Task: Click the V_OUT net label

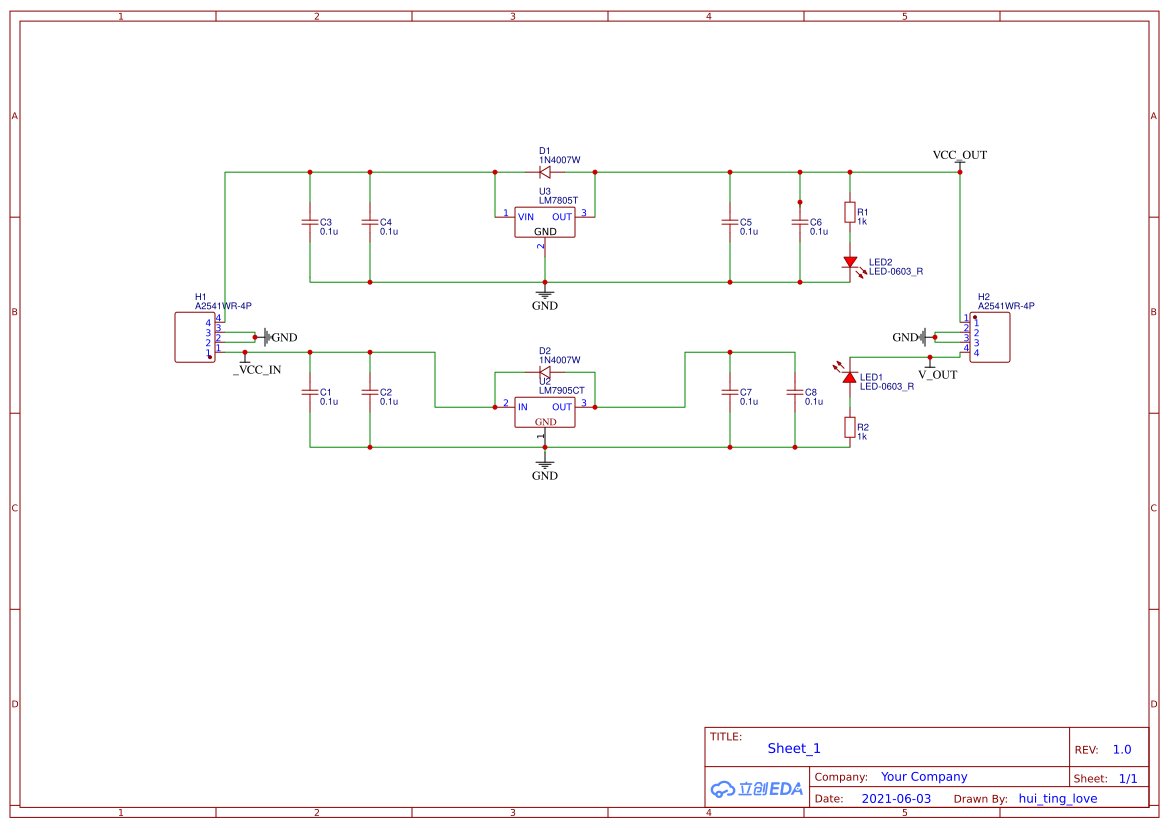Action: pos(937,375)
